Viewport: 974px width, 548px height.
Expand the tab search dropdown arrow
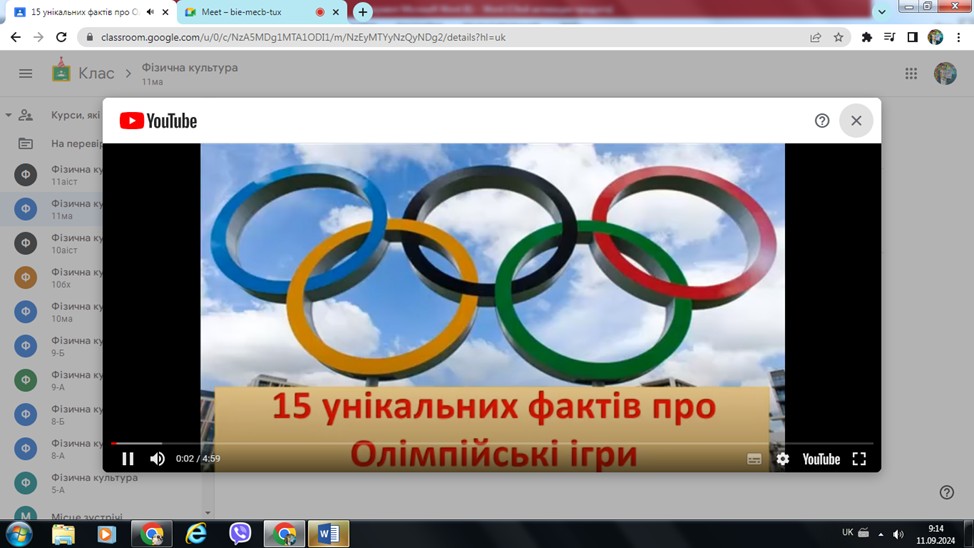click(881, 12)
